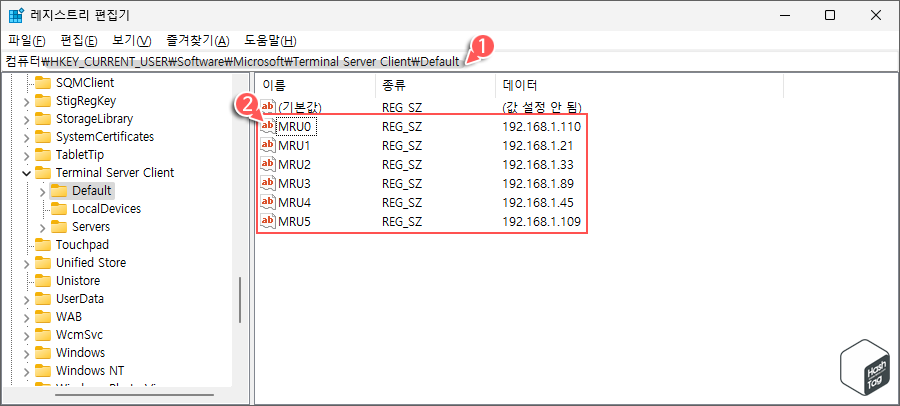Click the Registry Editor app icon in title bar
The width and height of the screenshot is (900, 406).
coord(15,16)
